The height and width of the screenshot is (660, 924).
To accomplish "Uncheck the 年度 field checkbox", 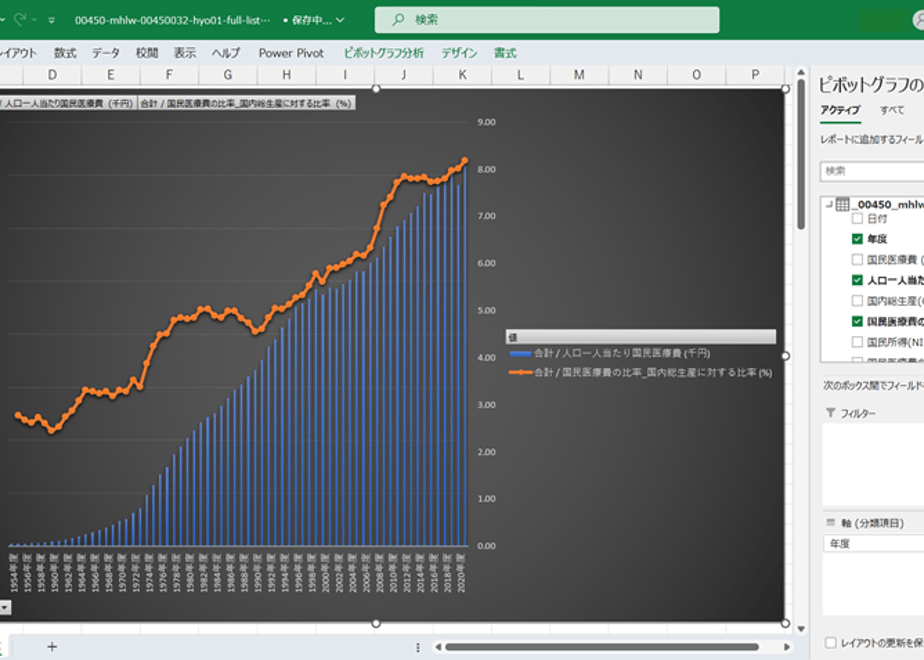I will click(857, 239).
